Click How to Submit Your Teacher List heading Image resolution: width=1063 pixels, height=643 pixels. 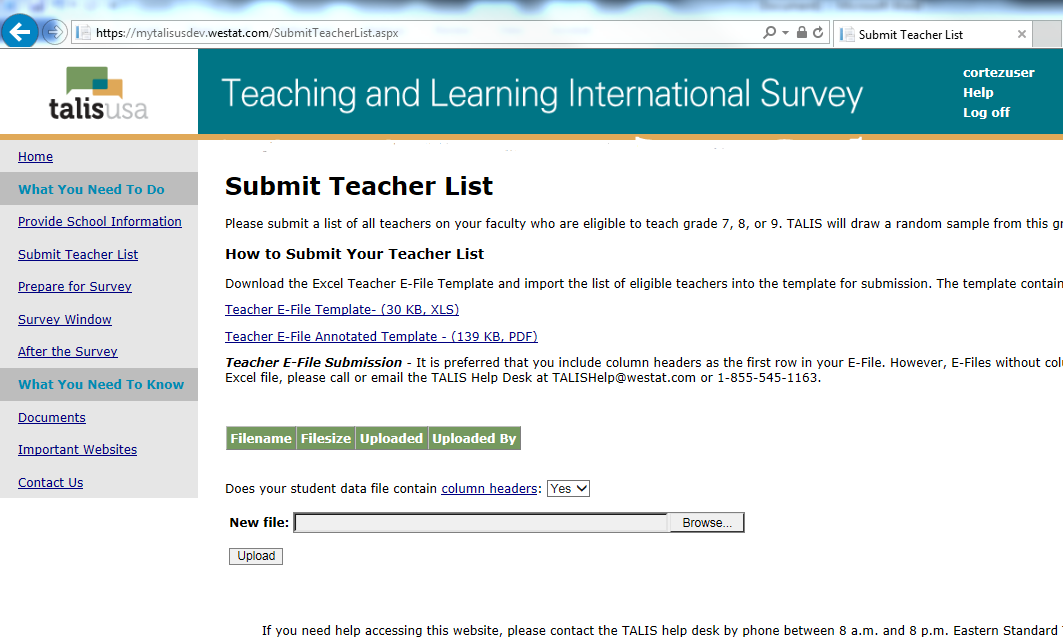(355, 254)
